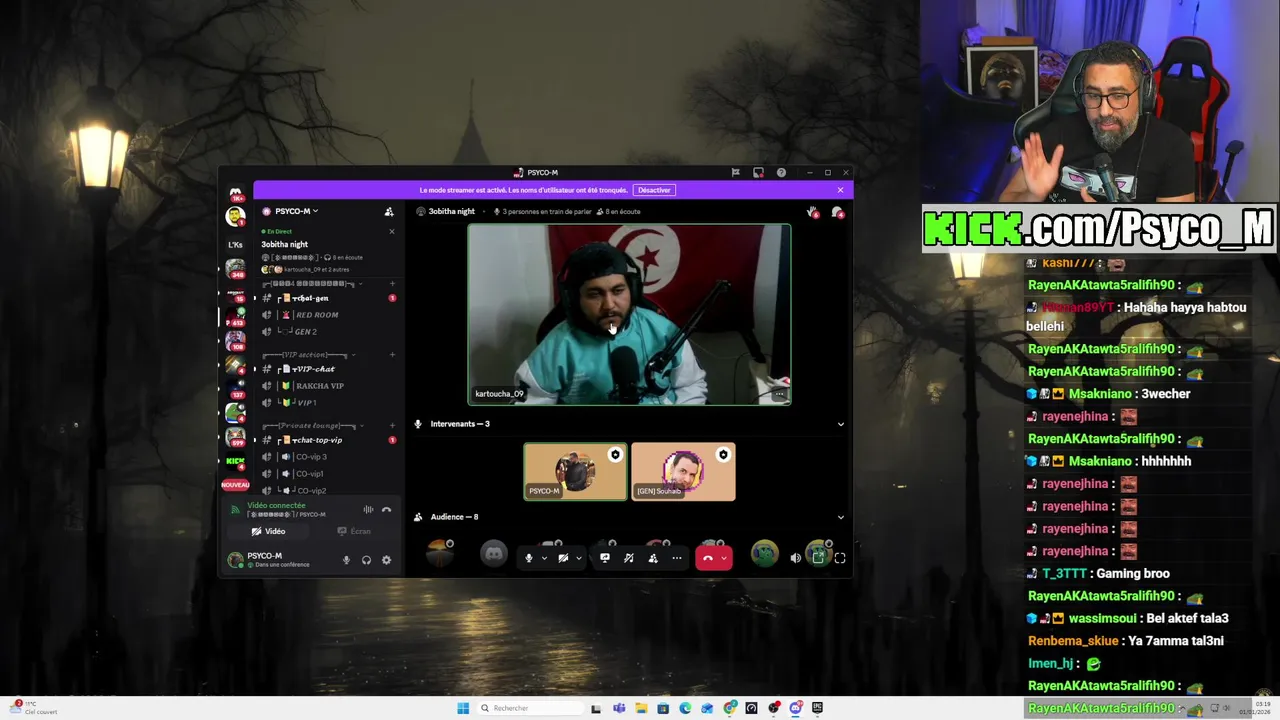Open raised hands requests icon
Viewport: 1280px width, 720px height.
pos(813,212)
